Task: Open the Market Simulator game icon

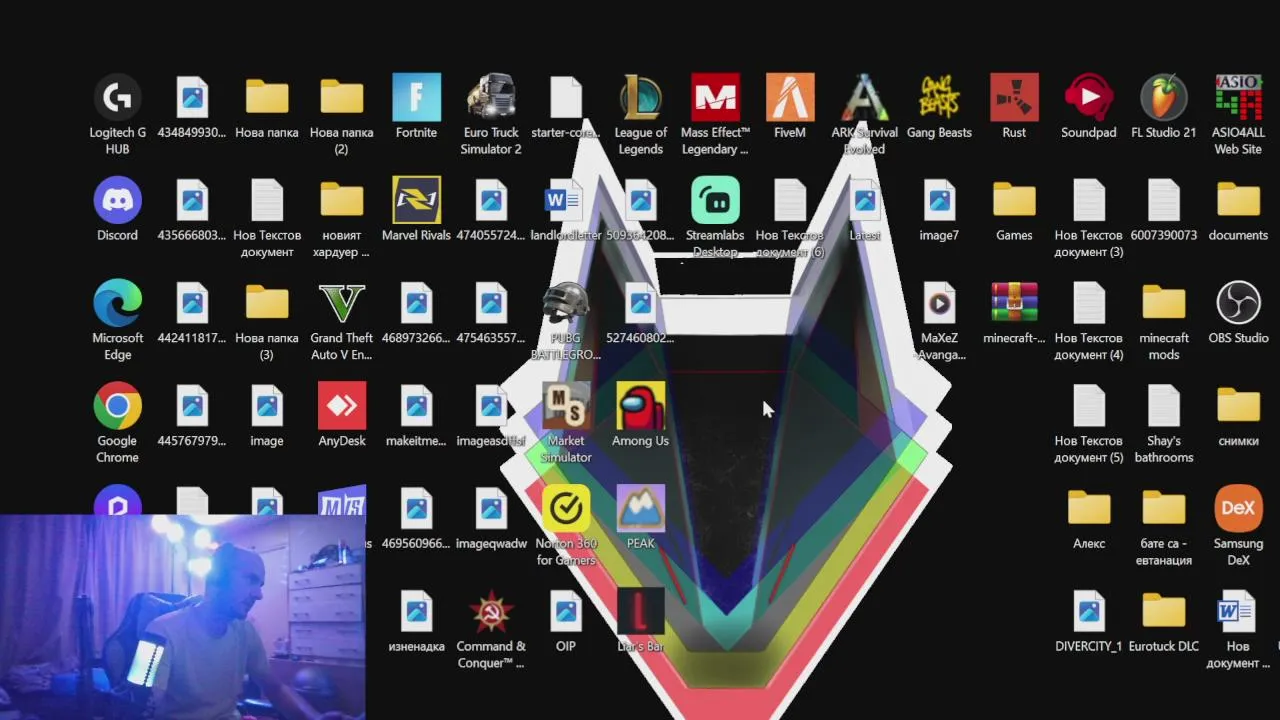Action: 566,423
